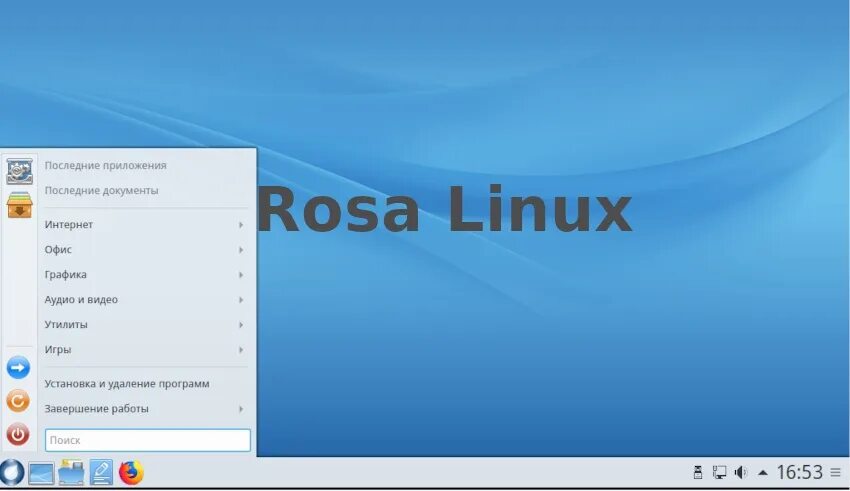This screenshot has height=491, width=850.
Task: Expand arrow next to Интернет
Action: pos(241,224)
